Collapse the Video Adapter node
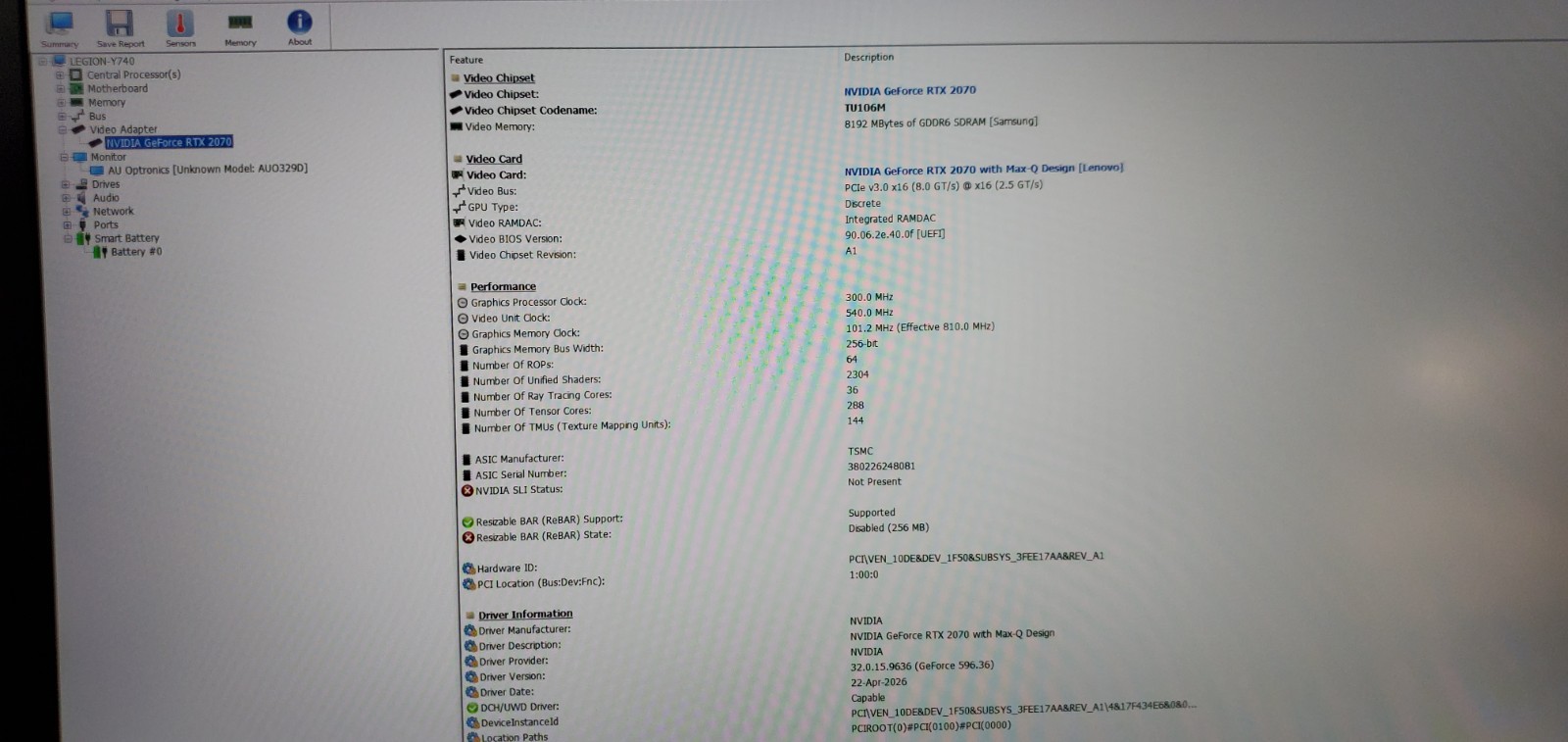This screenshot has height=742, width=1568. 62,129
